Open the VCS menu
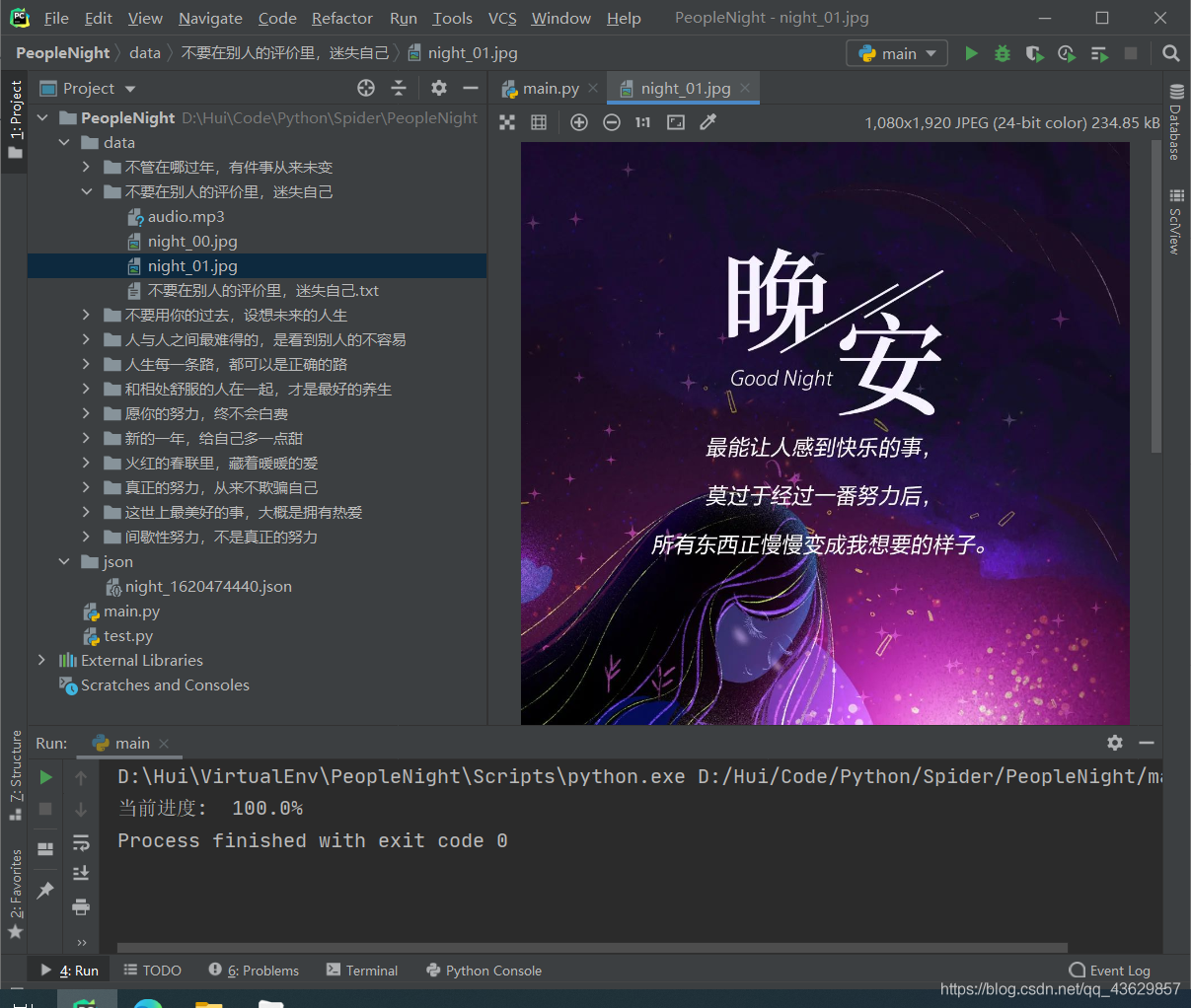 502,18
